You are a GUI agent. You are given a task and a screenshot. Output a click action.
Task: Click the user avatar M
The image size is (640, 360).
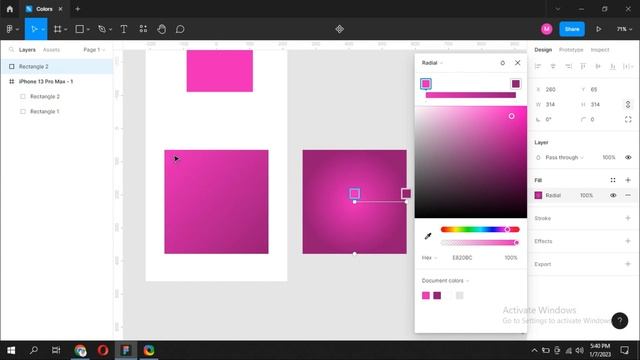tap(547, 29)
